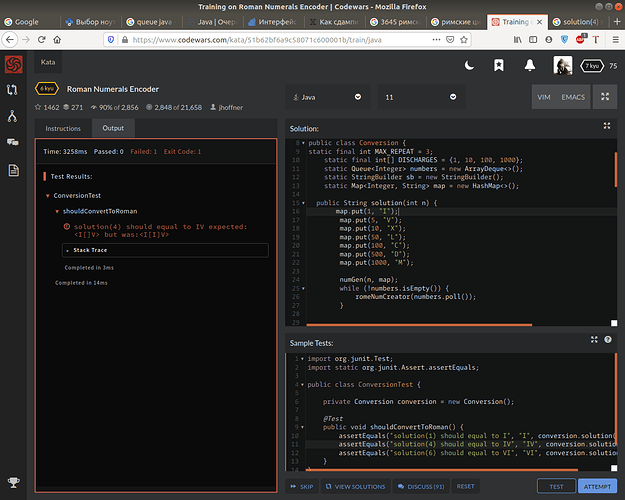Collapse the shouldConvertToRoman test node
Image resolution: width=625 pixels, height=500 pixels.
pos(57,211)
